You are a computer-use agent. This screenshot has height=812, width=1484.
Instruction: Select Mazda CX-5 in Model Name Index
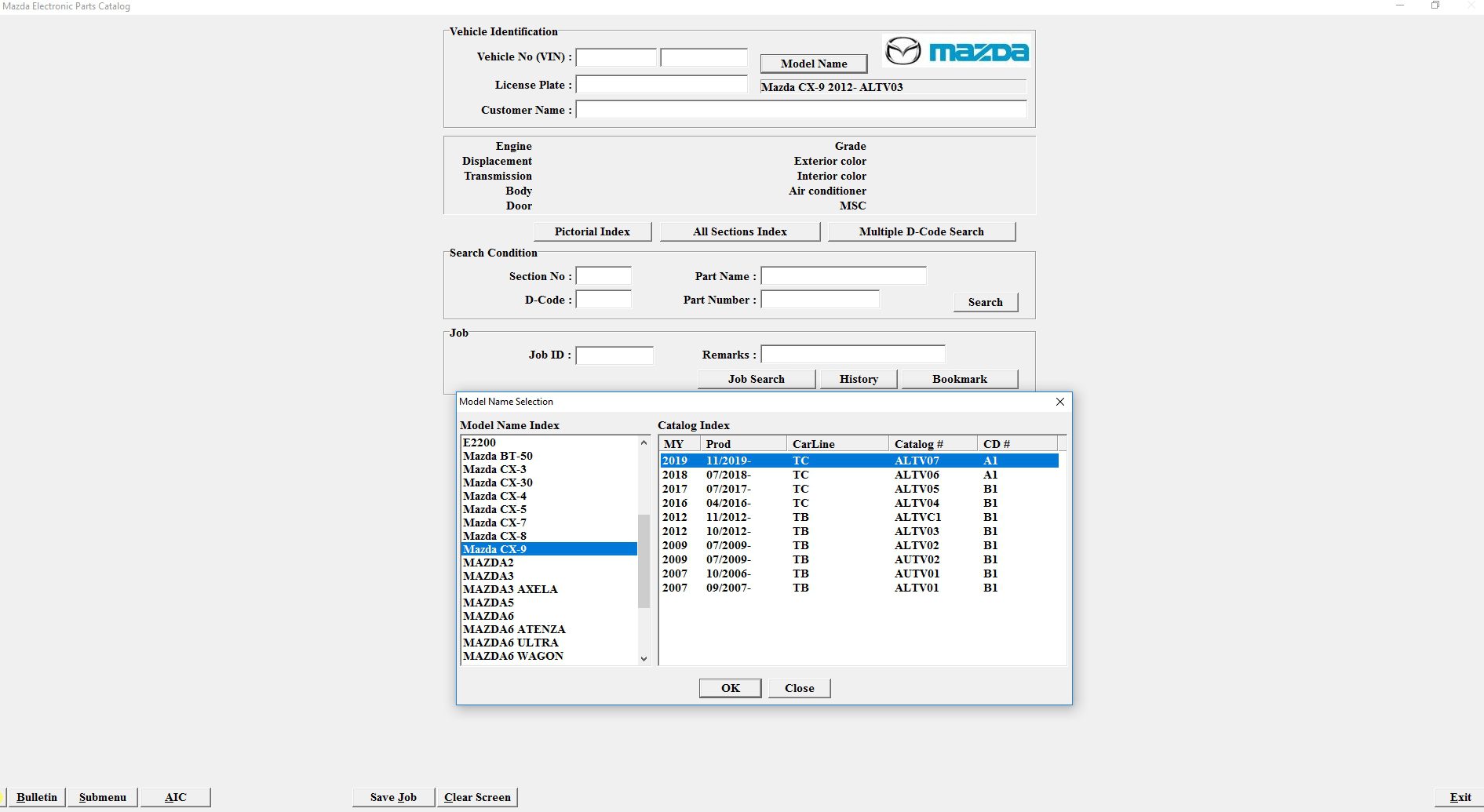pyautogui.click(x=494, y=508)
